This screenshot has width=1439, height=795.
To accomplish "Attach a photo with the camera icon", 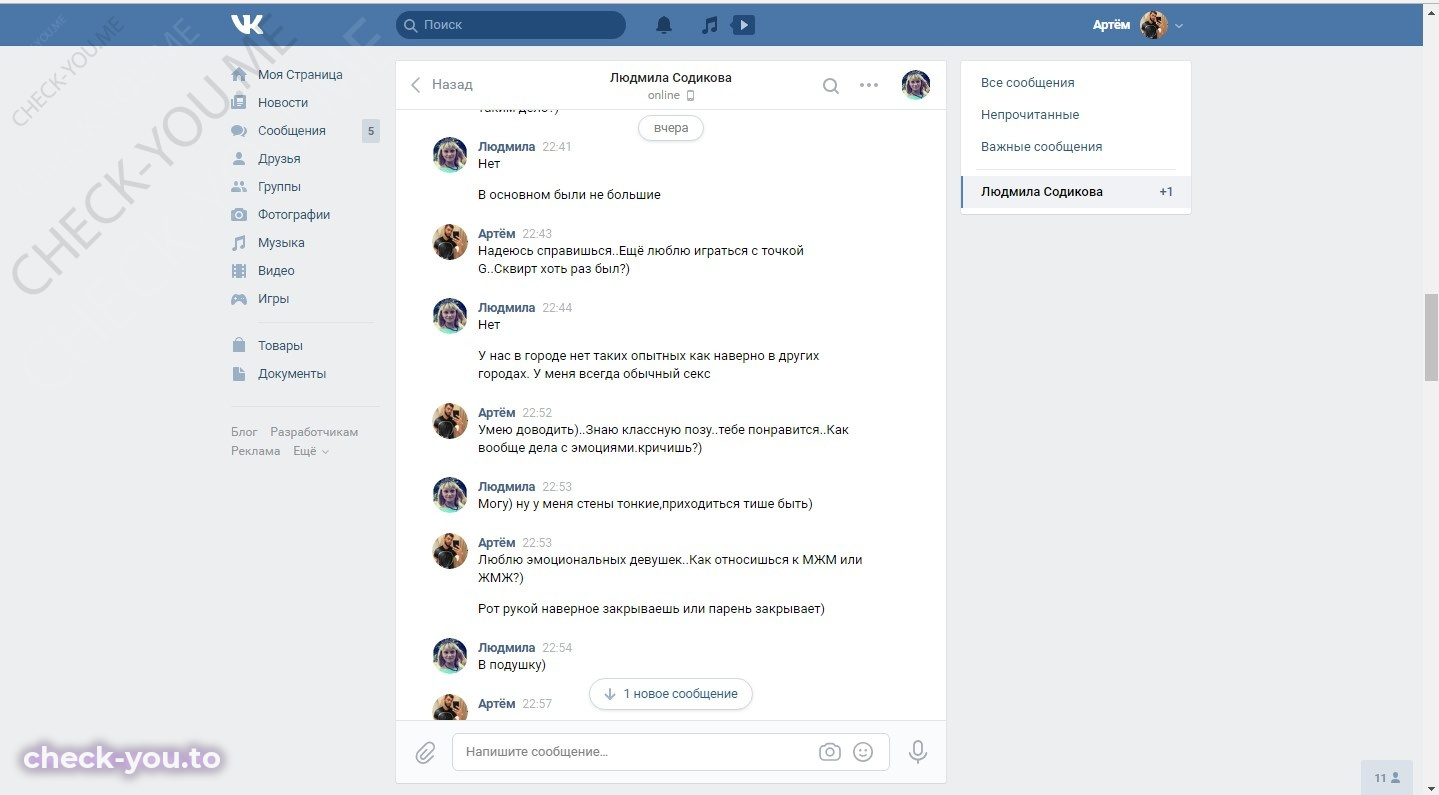I will coord(830,752).
